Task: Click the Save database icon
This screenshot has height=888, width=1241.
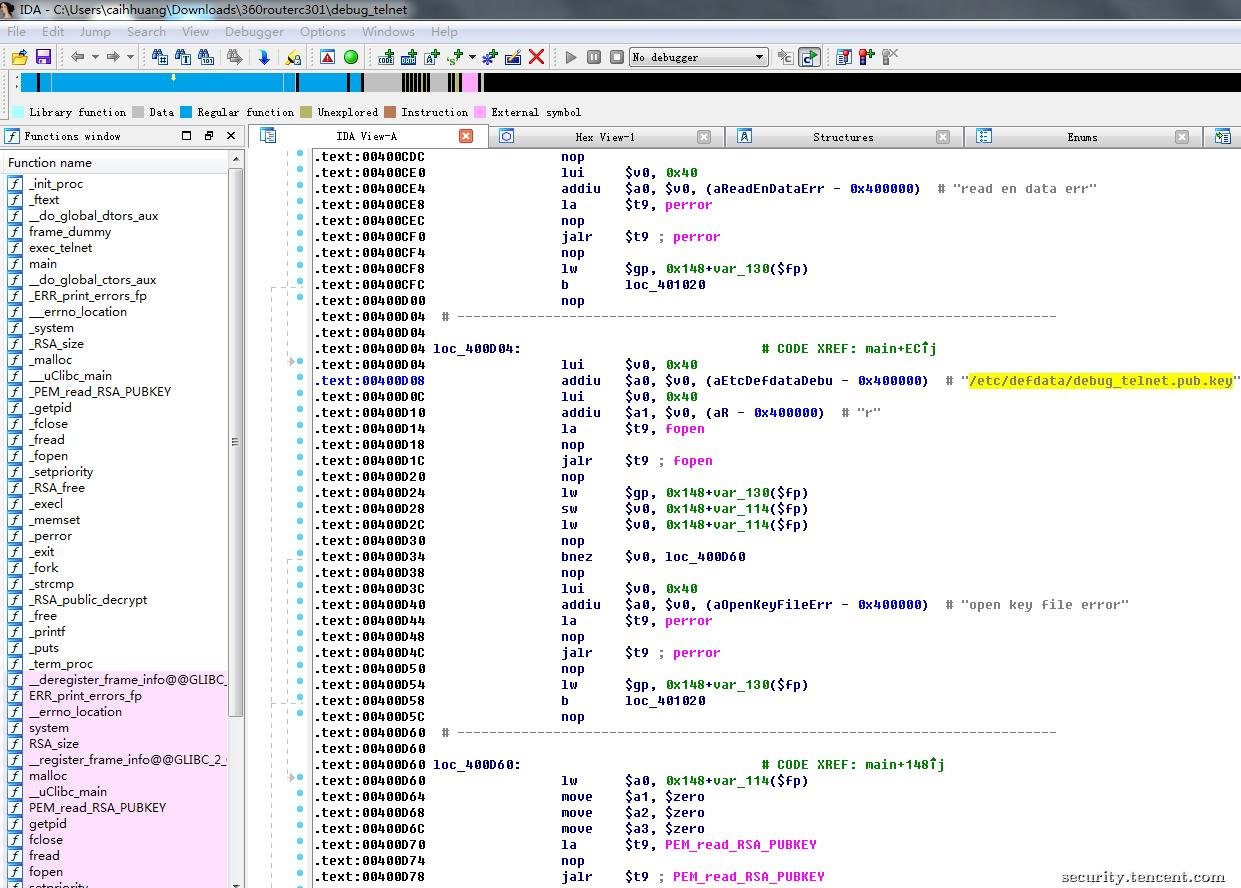Action: [43, 57]
